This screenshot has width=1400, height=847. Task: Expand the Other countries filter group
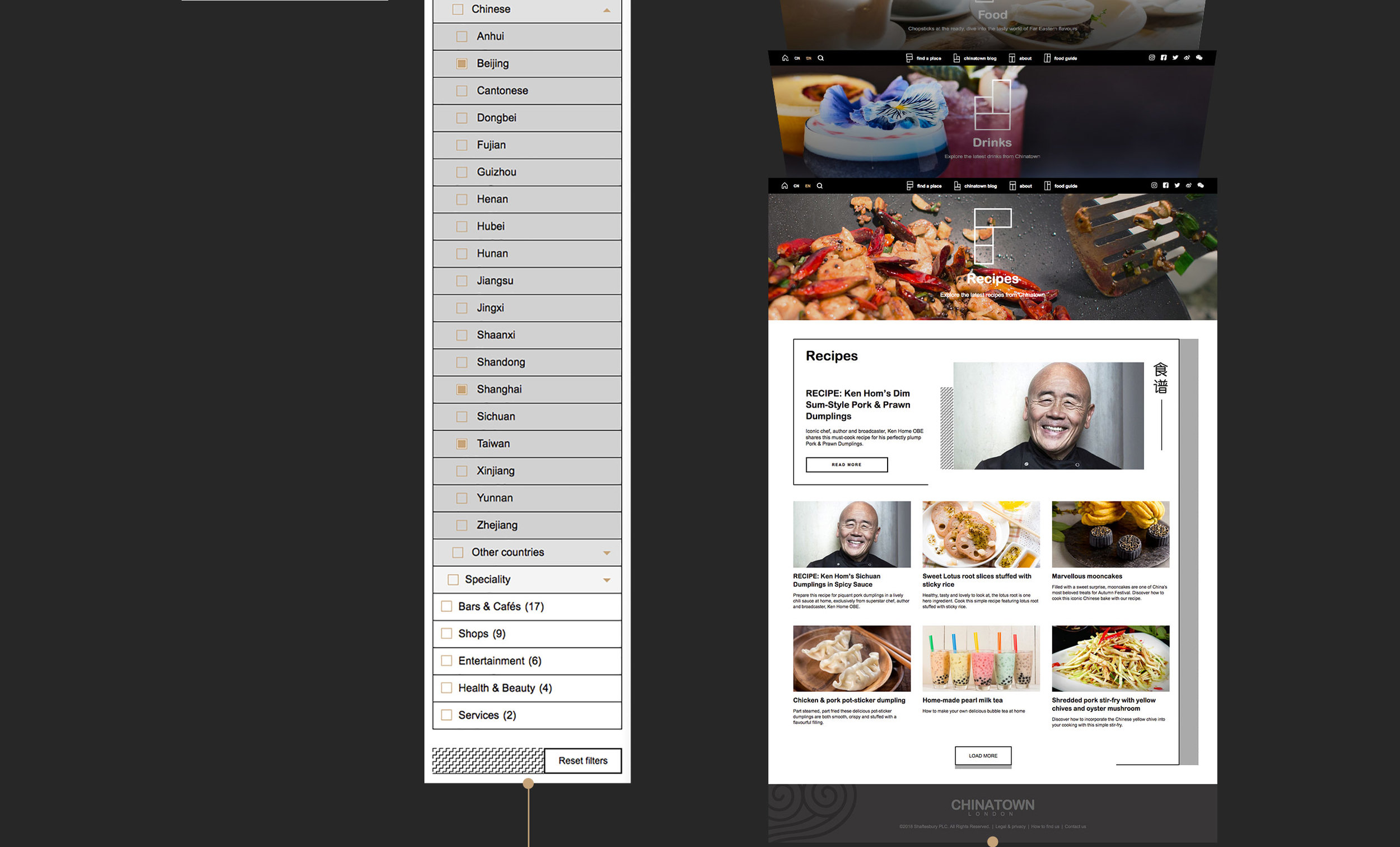coord(606,552)
